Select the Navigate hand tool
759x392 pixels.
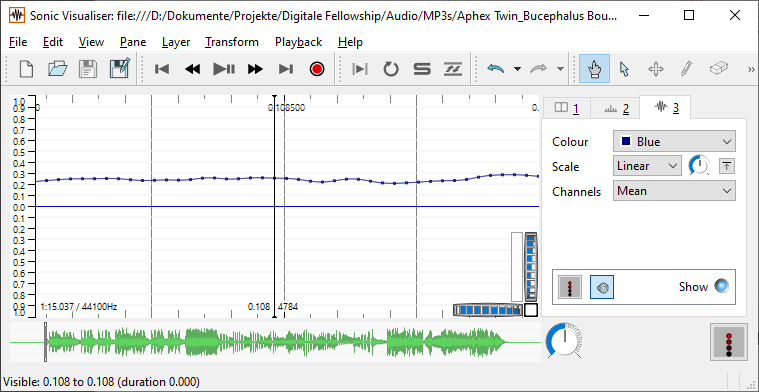594,69
